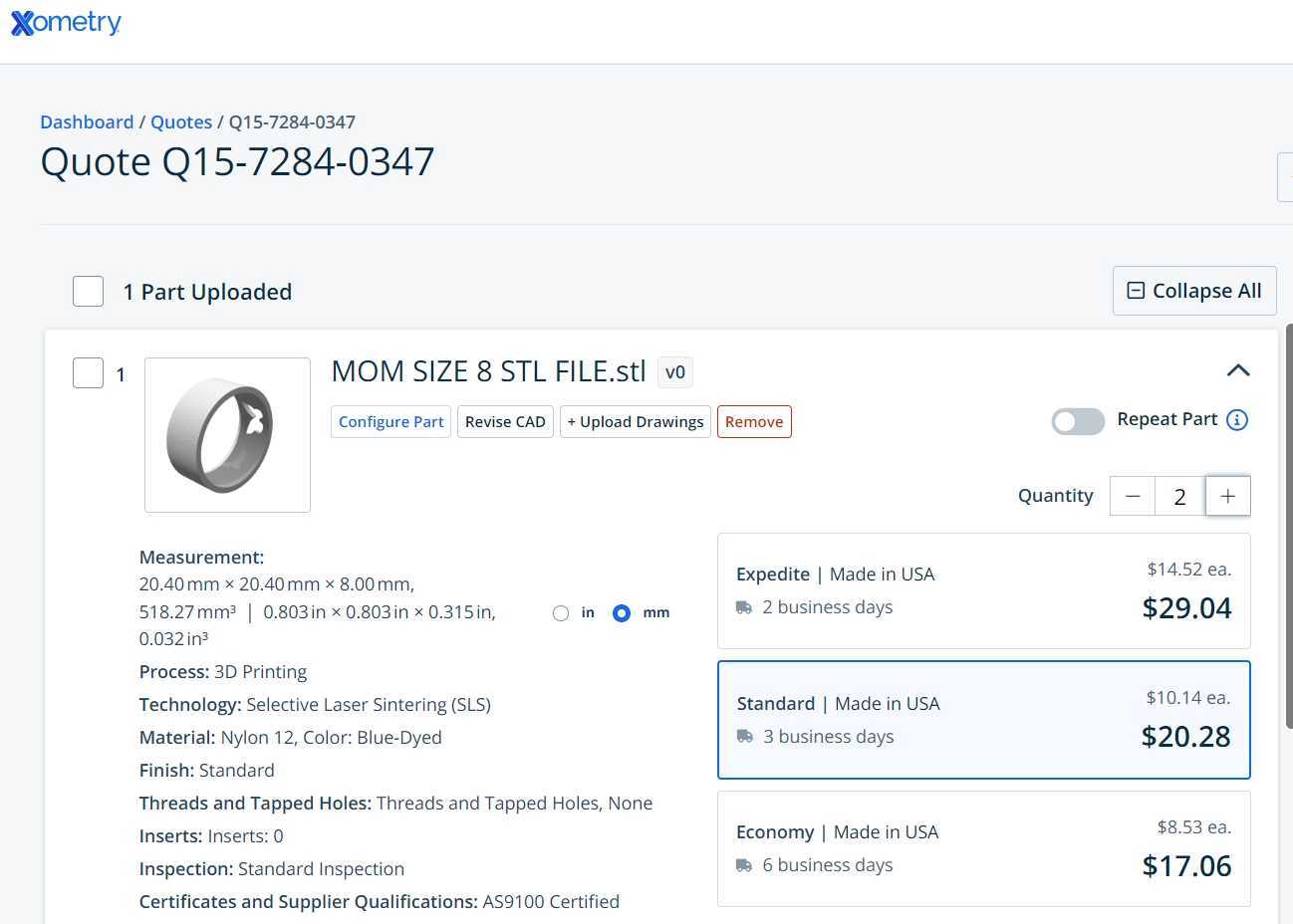Image resolution: width=1293 pixels, height=924 pixels.
Task: Collapse part details chevron
Action: (x=1238, y=370)
